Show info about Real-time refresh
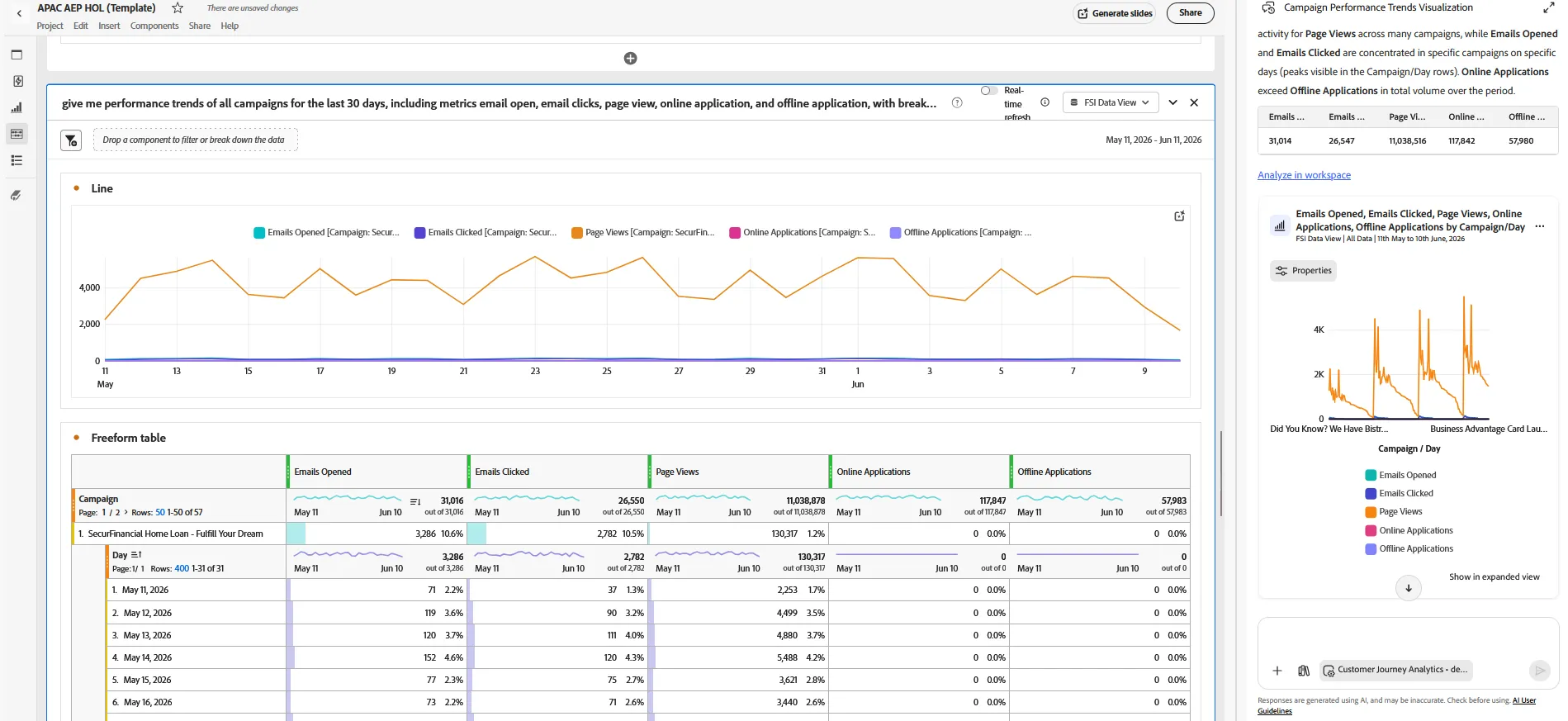The height and width of the screenshot is (721, 1568). (1045, 102)
